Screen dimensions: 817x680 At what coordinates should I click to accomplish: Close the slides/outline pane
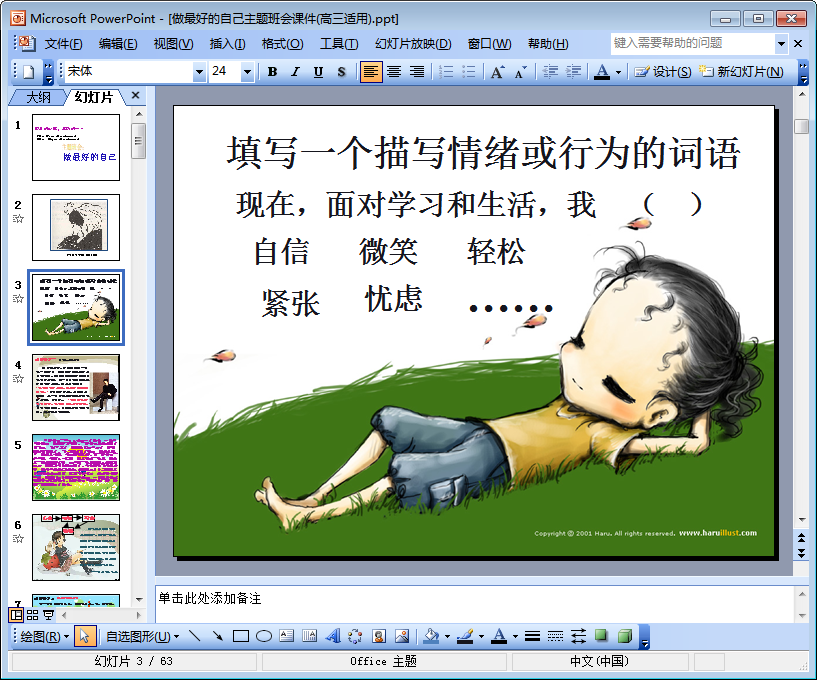[x=135, y=95]
